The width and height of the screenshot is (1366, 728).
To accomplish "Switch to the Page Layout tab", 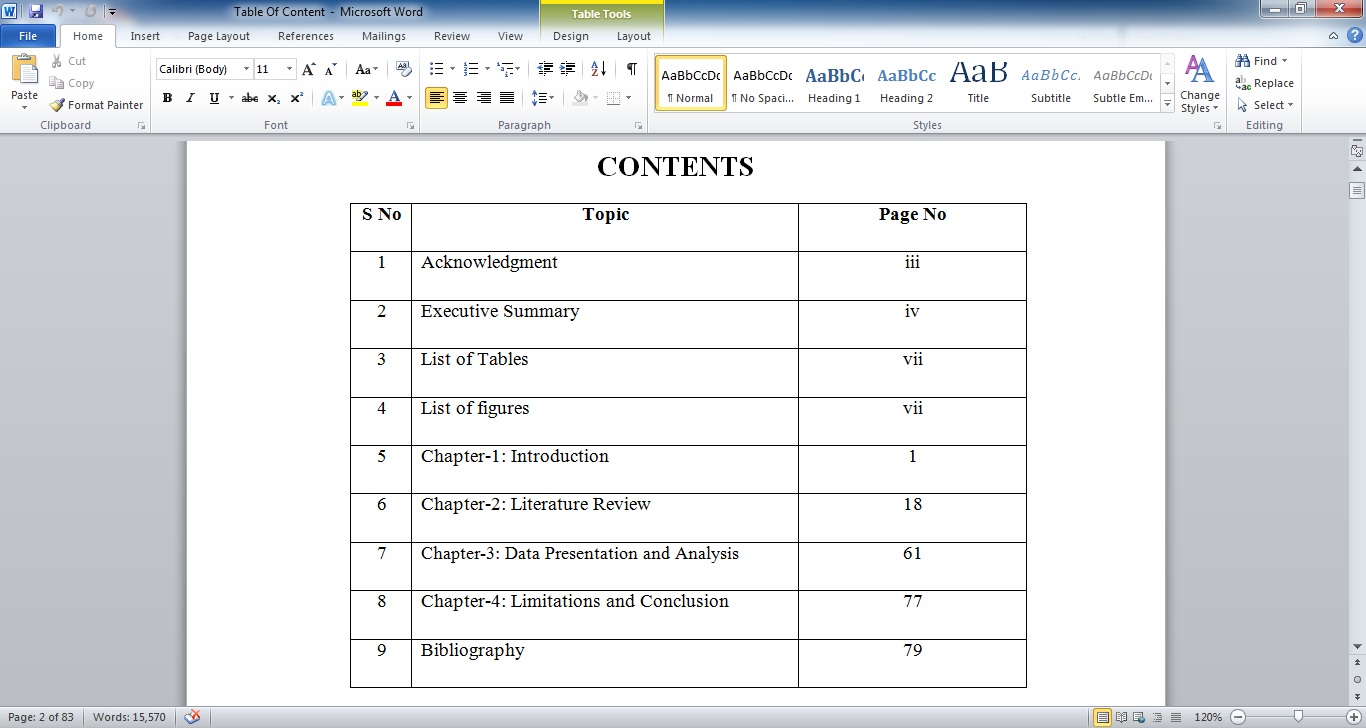I will [x=219, y=36].
